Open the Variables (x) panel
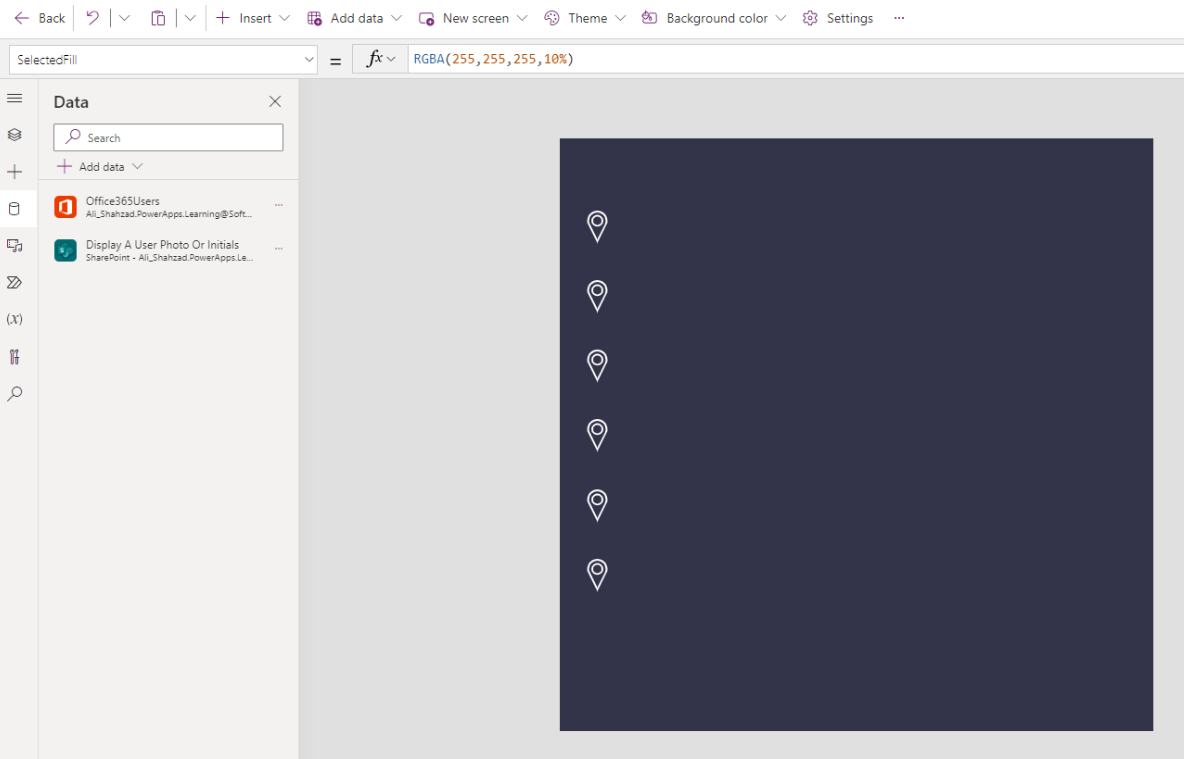Screen dimensions: 1184x759 click(x=14, y=319)
